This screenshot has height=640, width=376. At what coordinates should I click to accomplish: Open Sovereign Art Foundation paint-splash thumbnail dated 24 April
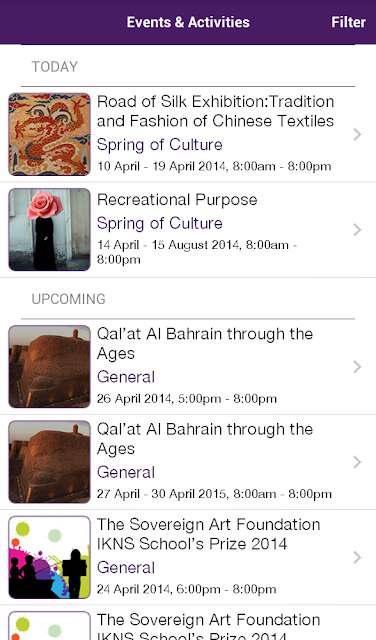49,557
